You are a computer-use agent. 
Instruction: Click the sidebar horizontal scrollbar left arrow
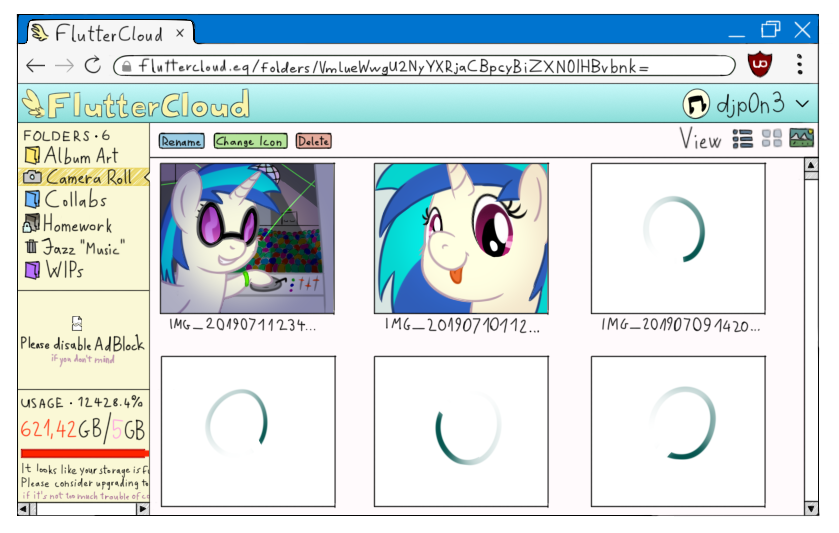pyautogui.click(x=25, y=509)
